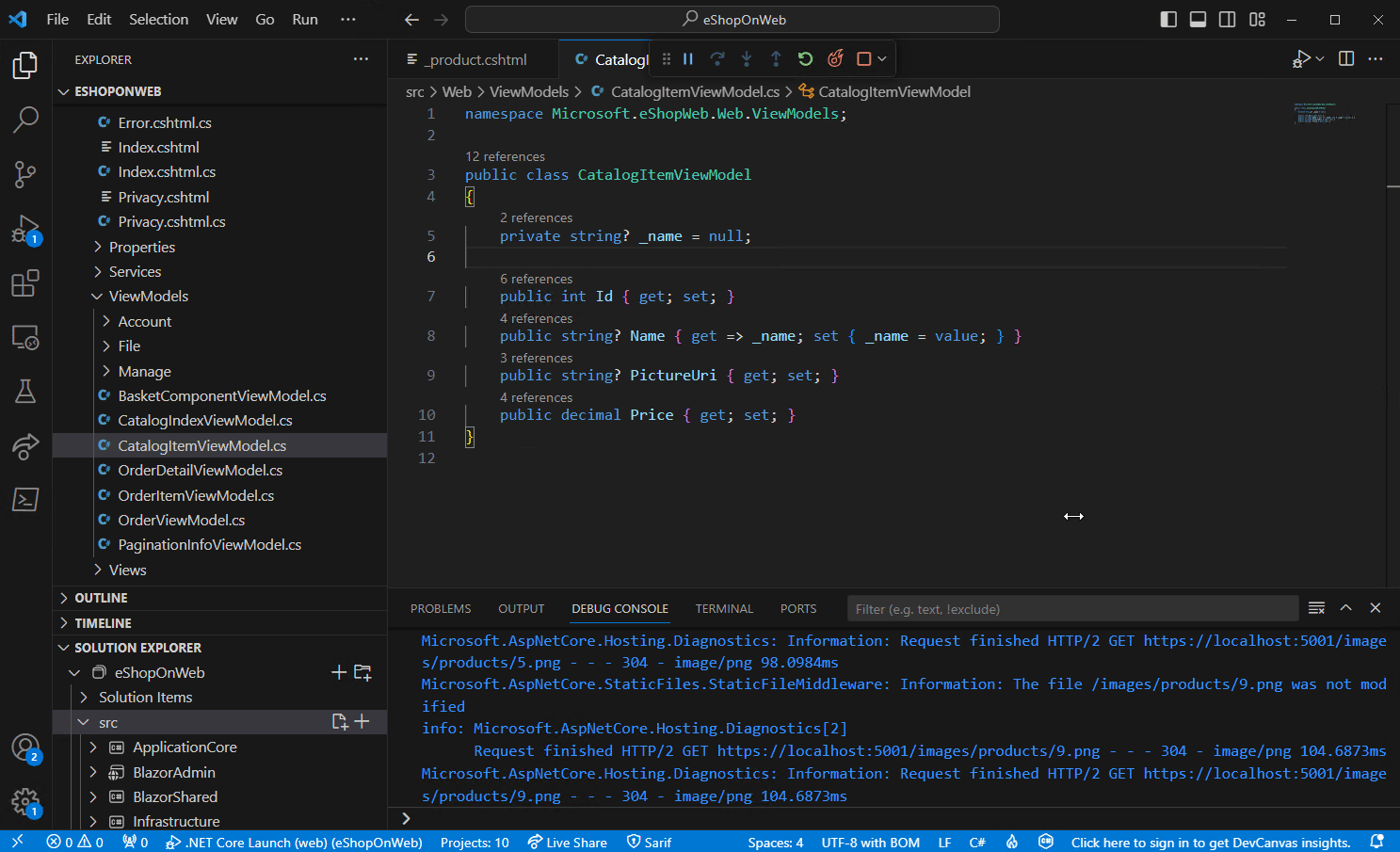Pause the running debug session

tap(688, 58)
